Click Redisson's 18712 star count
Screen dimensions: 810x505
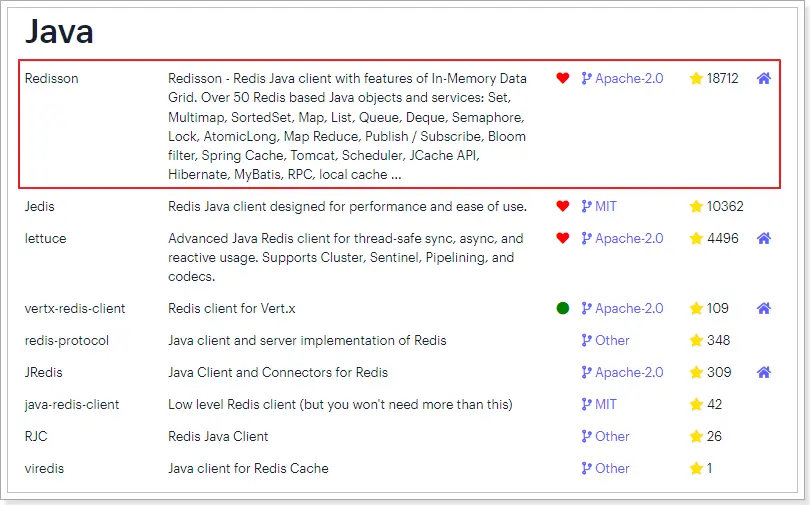pyautogui.click(x=723, y=78)
